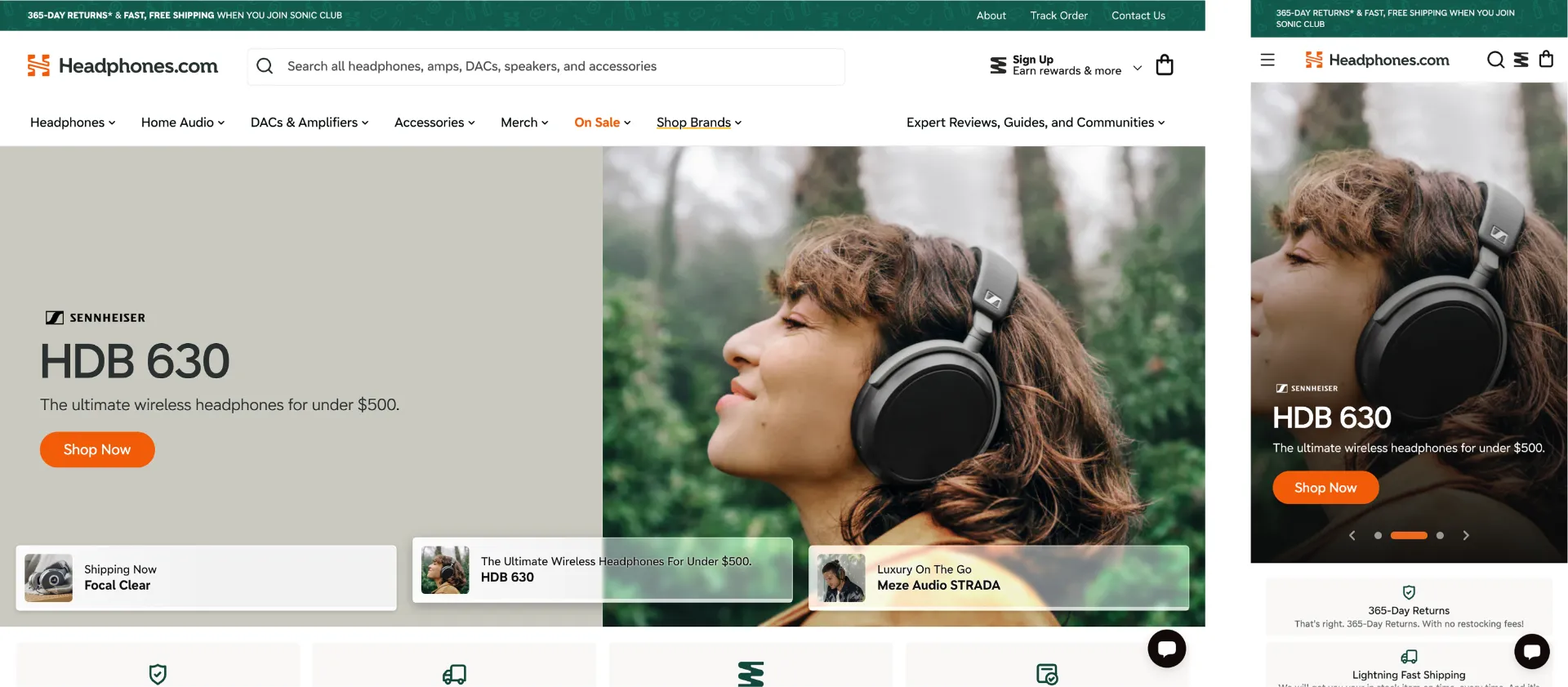1568x687 pixels.
Task: Click the search magnifier icon in desktop search bar
Action: tap(265, 66)
